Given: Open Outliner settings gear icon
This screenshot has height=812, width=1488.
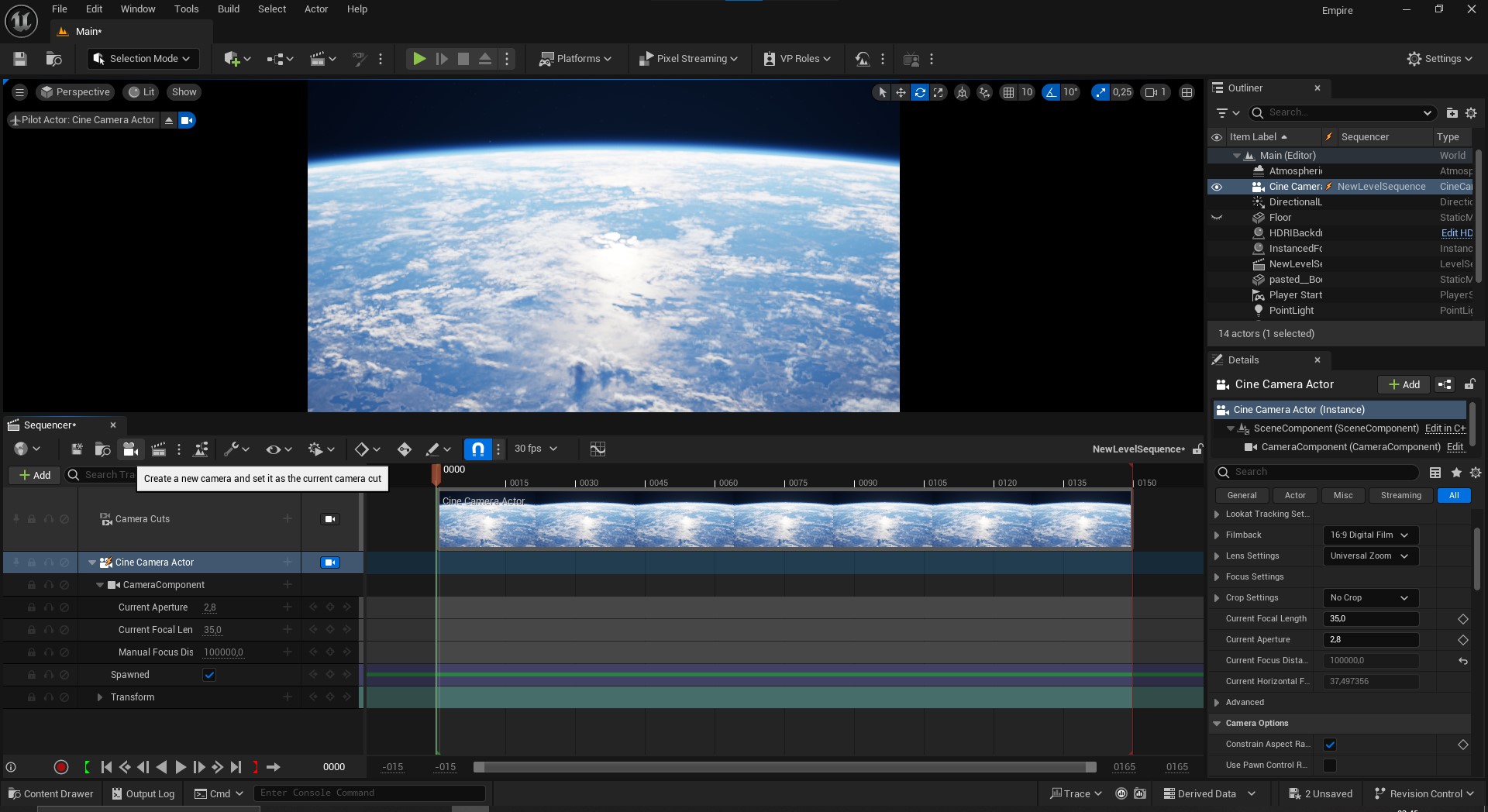Looking at the screenshot, I should [1471, 113].
